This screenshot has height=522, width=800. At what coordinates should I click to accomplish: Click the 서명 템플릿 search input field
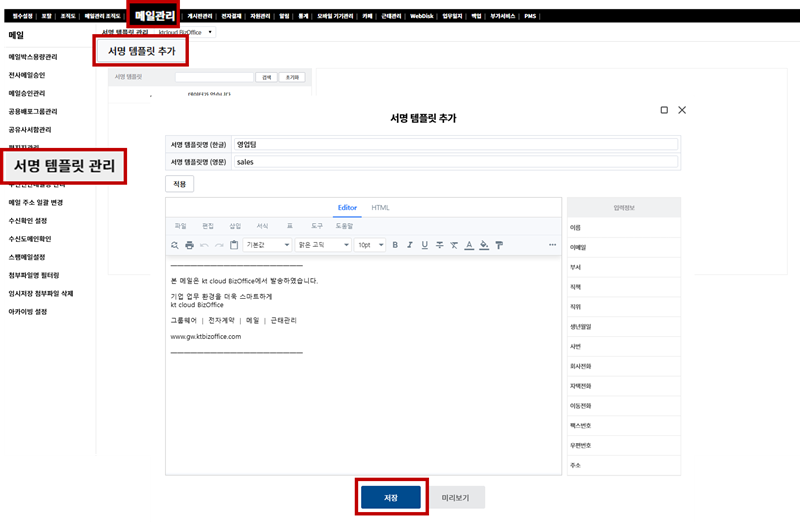(214, 77)
